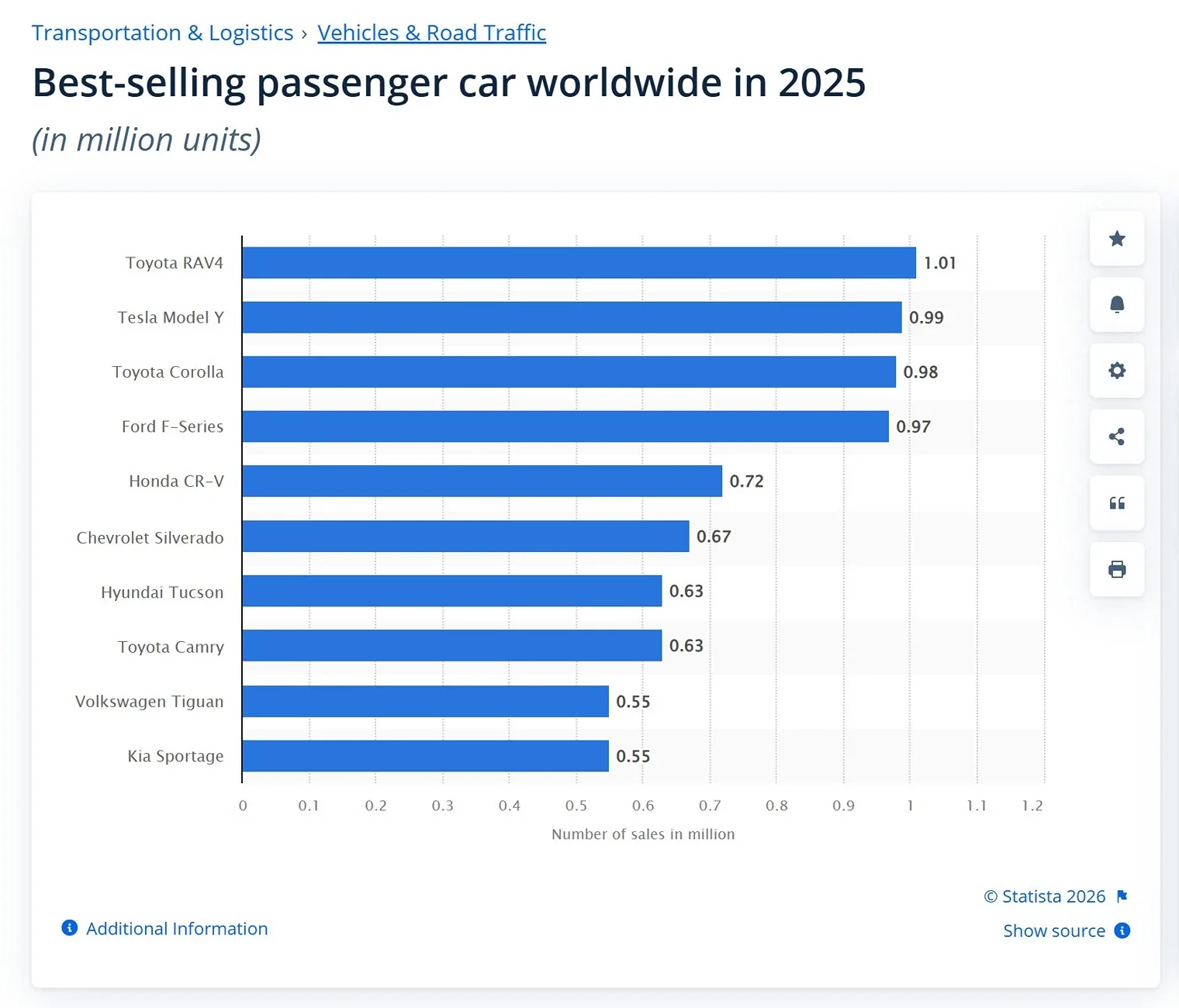Select the Kia Sportage bar
This screenshot has width=1179, height=1008.
coord(425,756)
